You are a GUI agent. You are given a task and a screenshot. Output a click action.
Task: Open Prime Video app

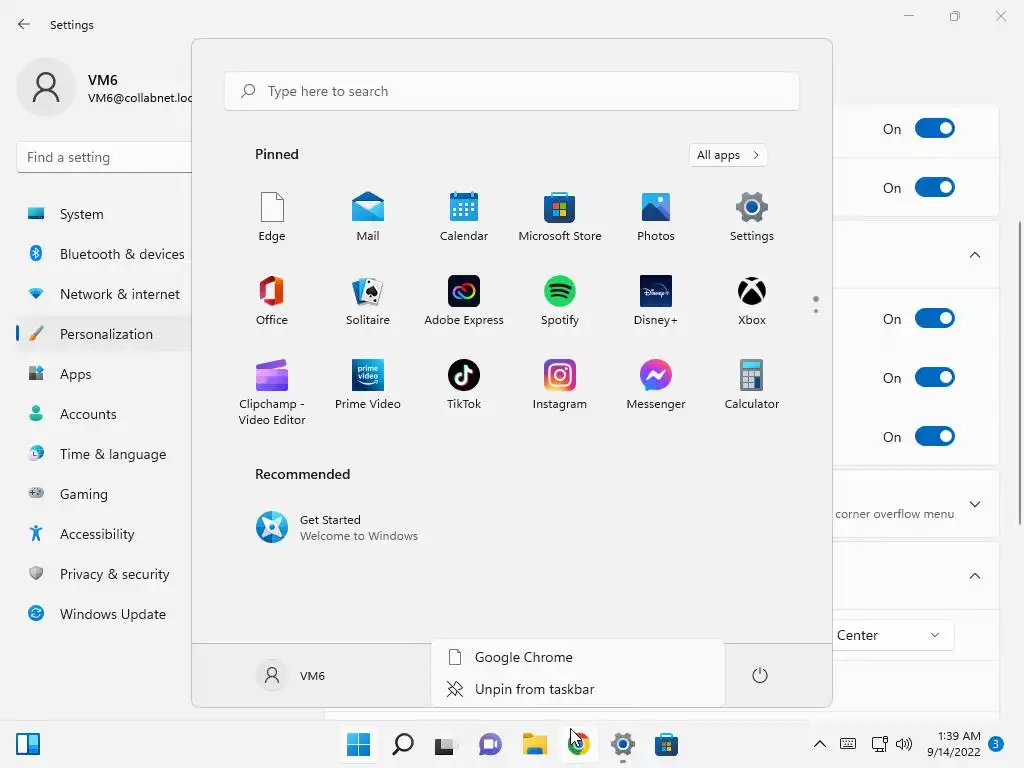pos(368,385)
